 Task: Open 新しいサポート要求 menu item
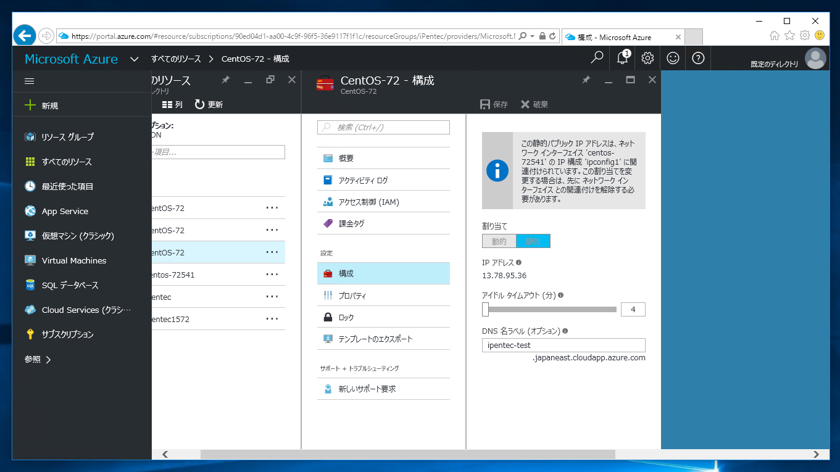(384, 389)
